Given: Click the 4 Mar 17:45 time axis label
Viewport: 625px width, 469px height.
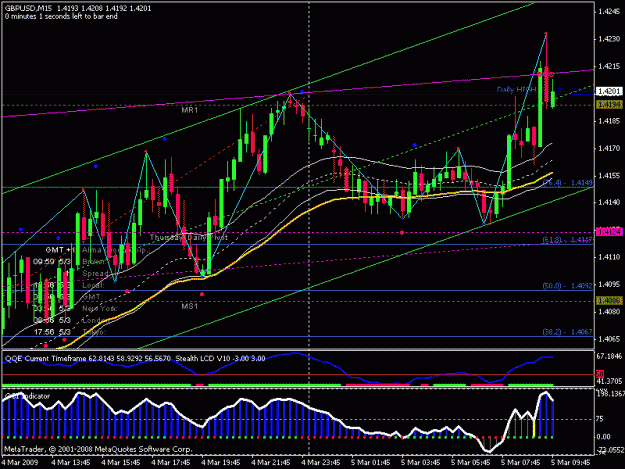Looking at the screenshot, I should 171,462.
